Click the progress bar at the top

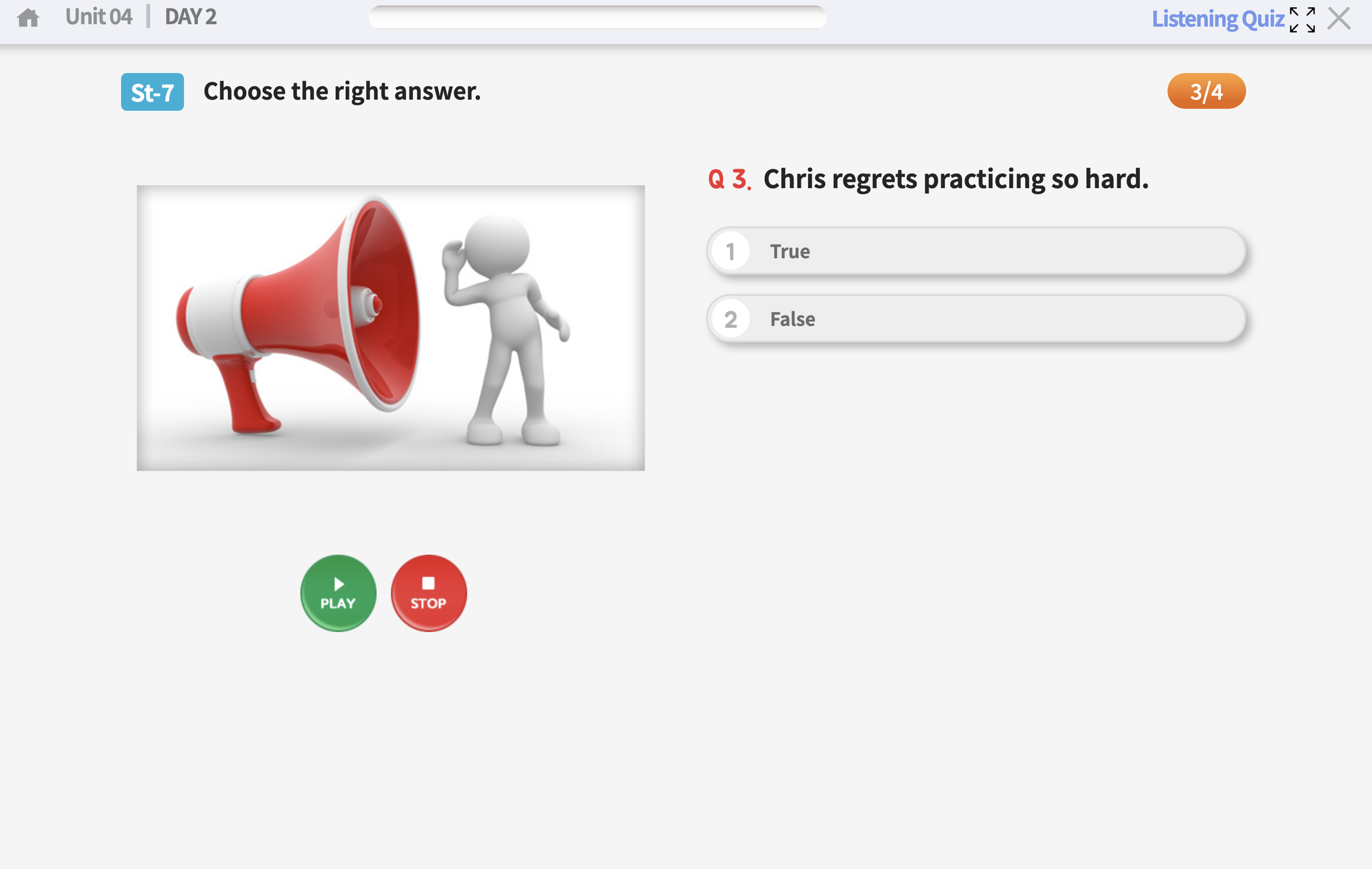(x=597, y=17)
